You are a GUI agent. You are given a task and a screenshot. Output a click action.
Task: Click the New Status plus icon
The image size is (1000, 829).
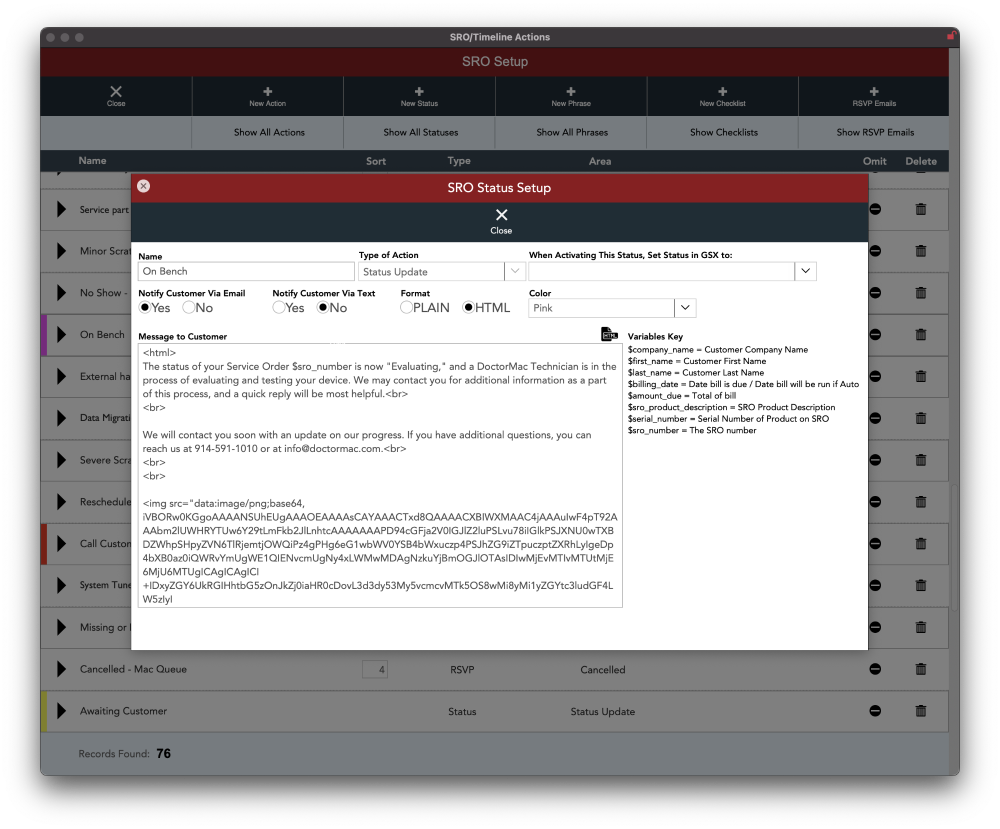coord(419,91)
